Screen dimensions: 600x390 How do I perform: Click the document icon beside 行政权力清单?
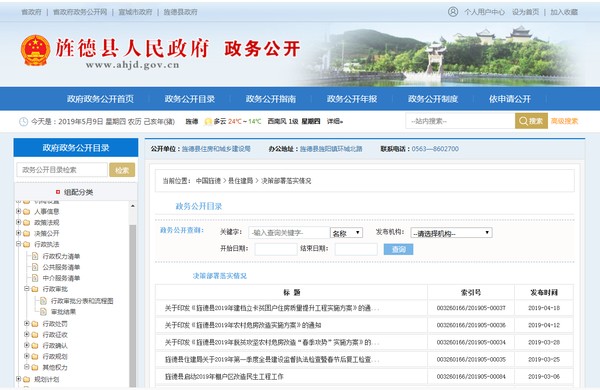click(35, 256)
